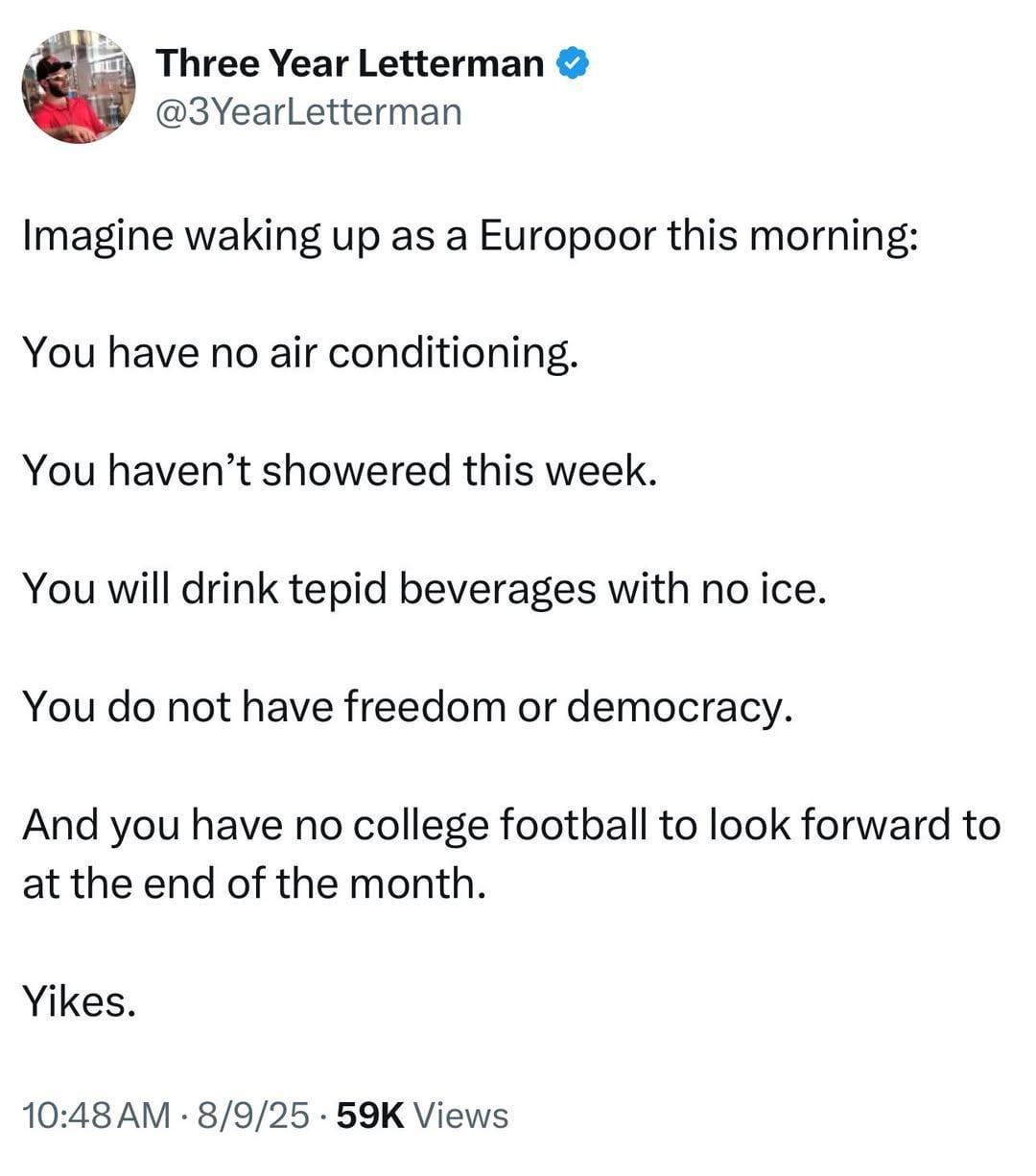Click the 10:48 AM timestamp
The height and width of the screenshot is (1176, 1036).
coord(96,1116)
